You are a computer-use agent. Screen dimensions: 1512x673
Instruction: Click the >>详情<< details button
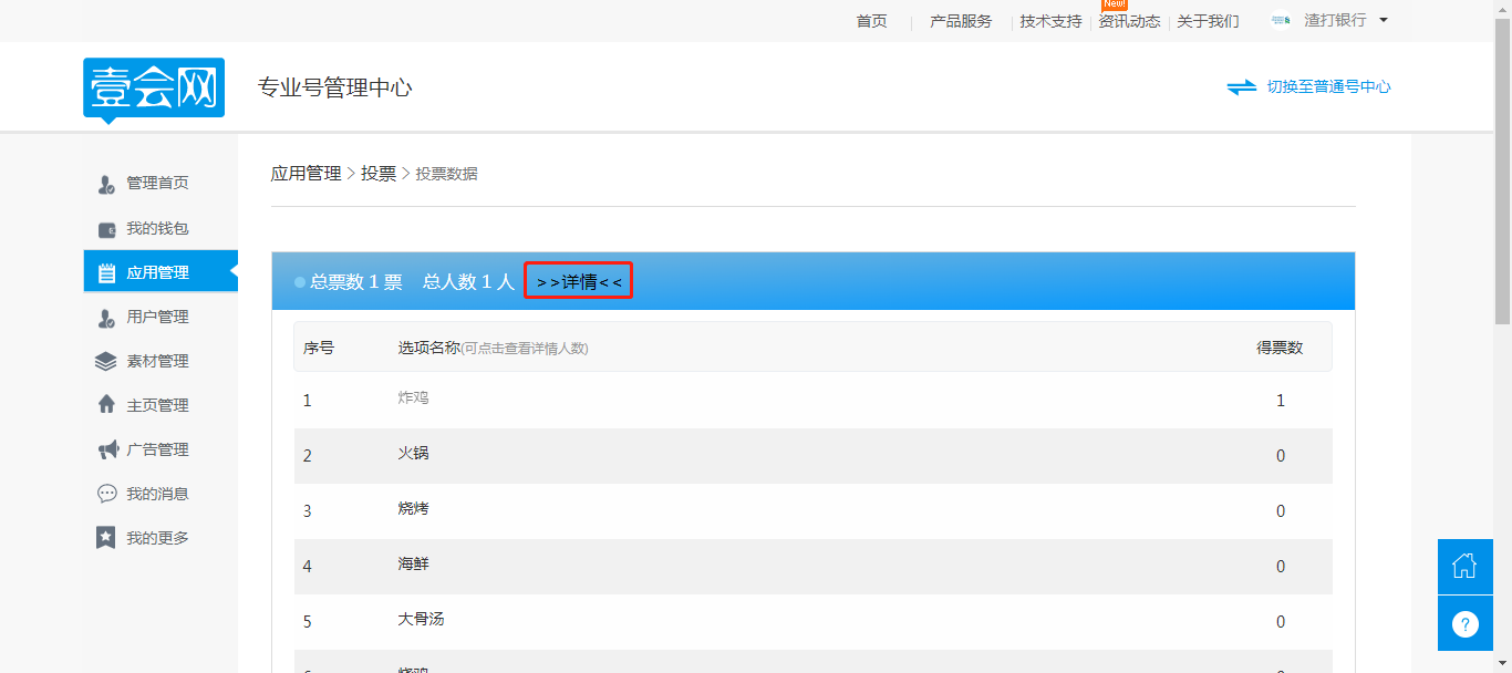(x=578, y=282)
